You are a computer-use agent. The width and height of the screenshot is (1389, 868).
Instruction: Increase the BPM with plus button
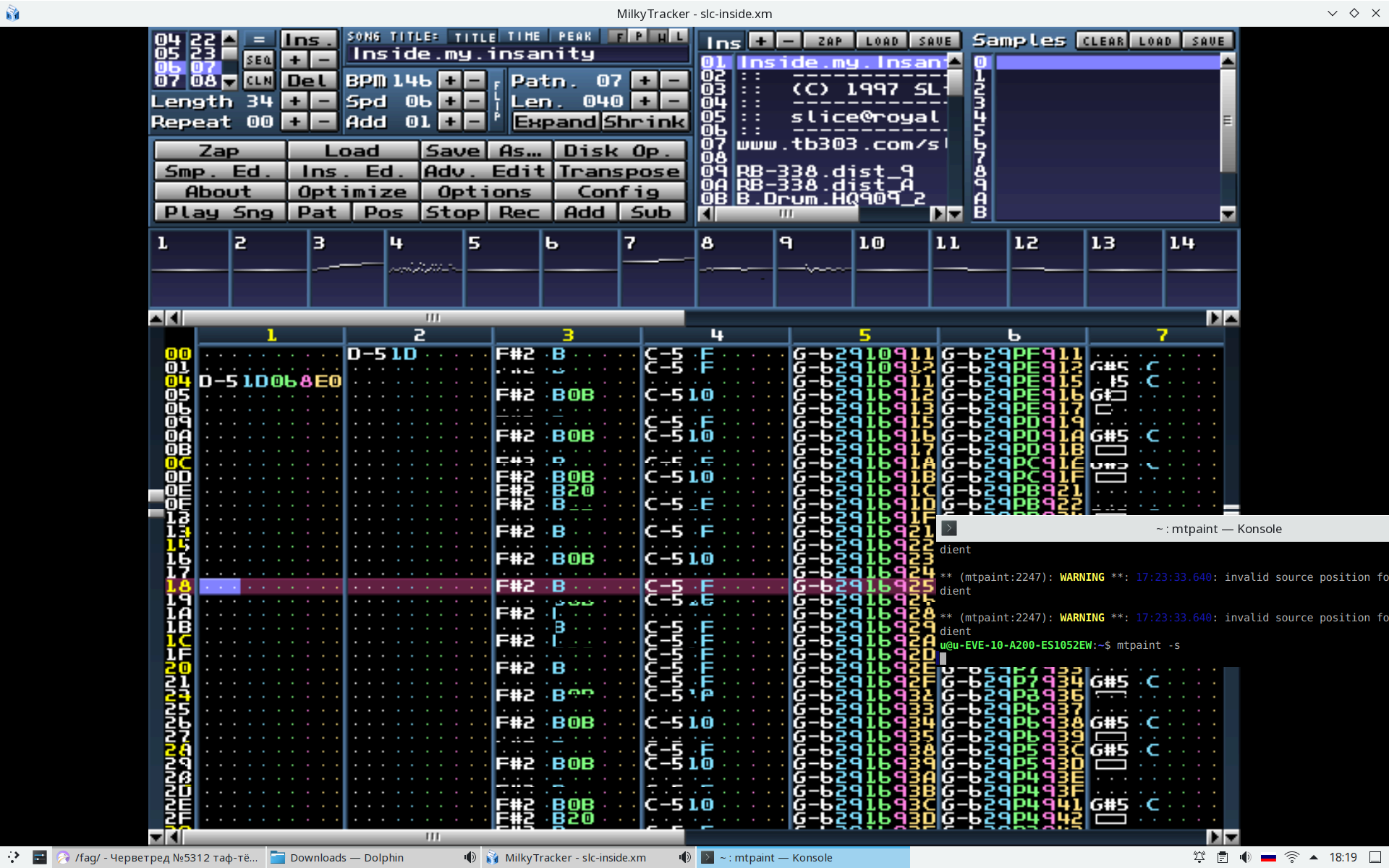pyautogui.click(x=450, y=80)
